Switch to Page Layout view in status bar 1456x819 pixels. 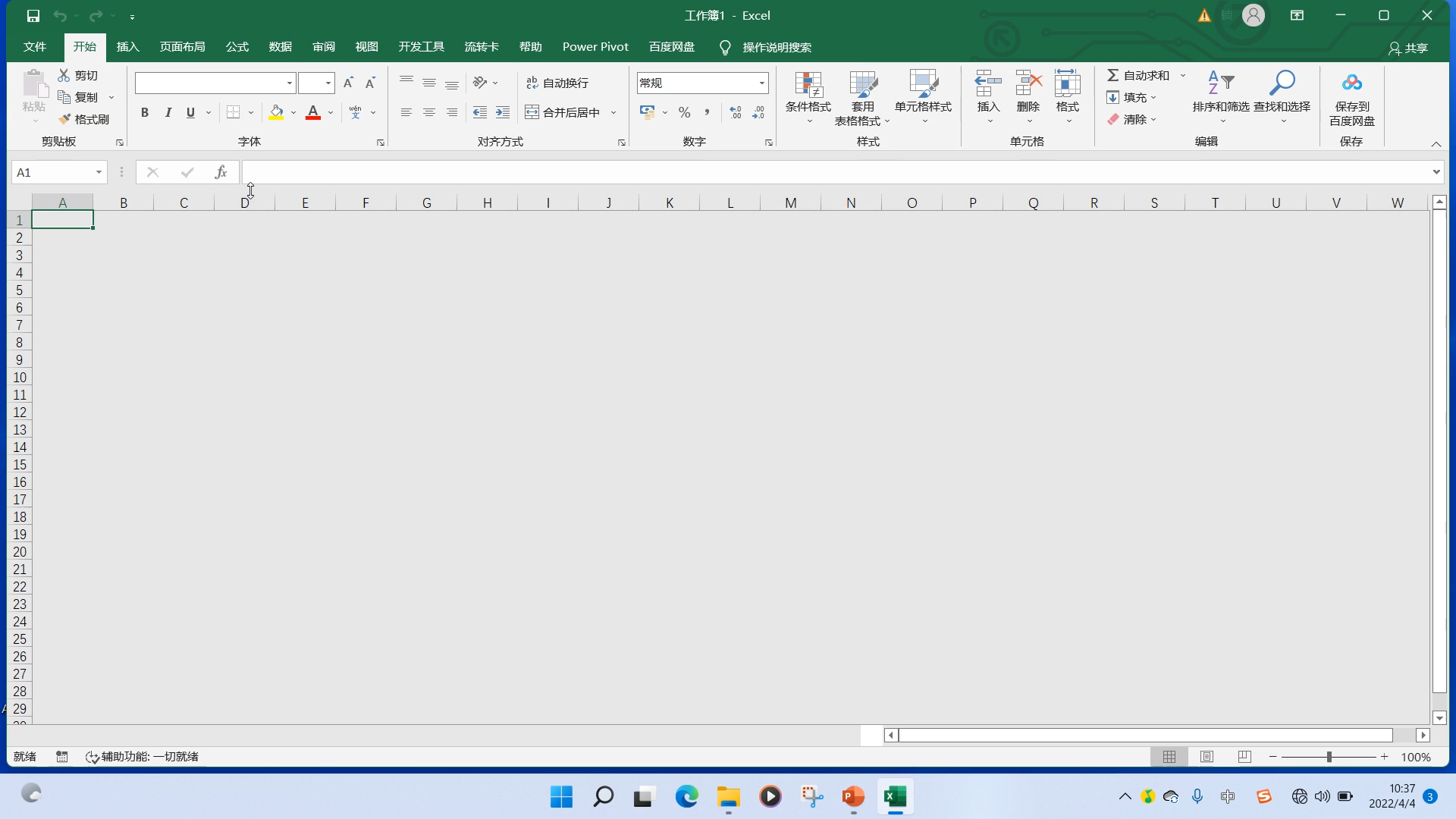[1207, 756]
